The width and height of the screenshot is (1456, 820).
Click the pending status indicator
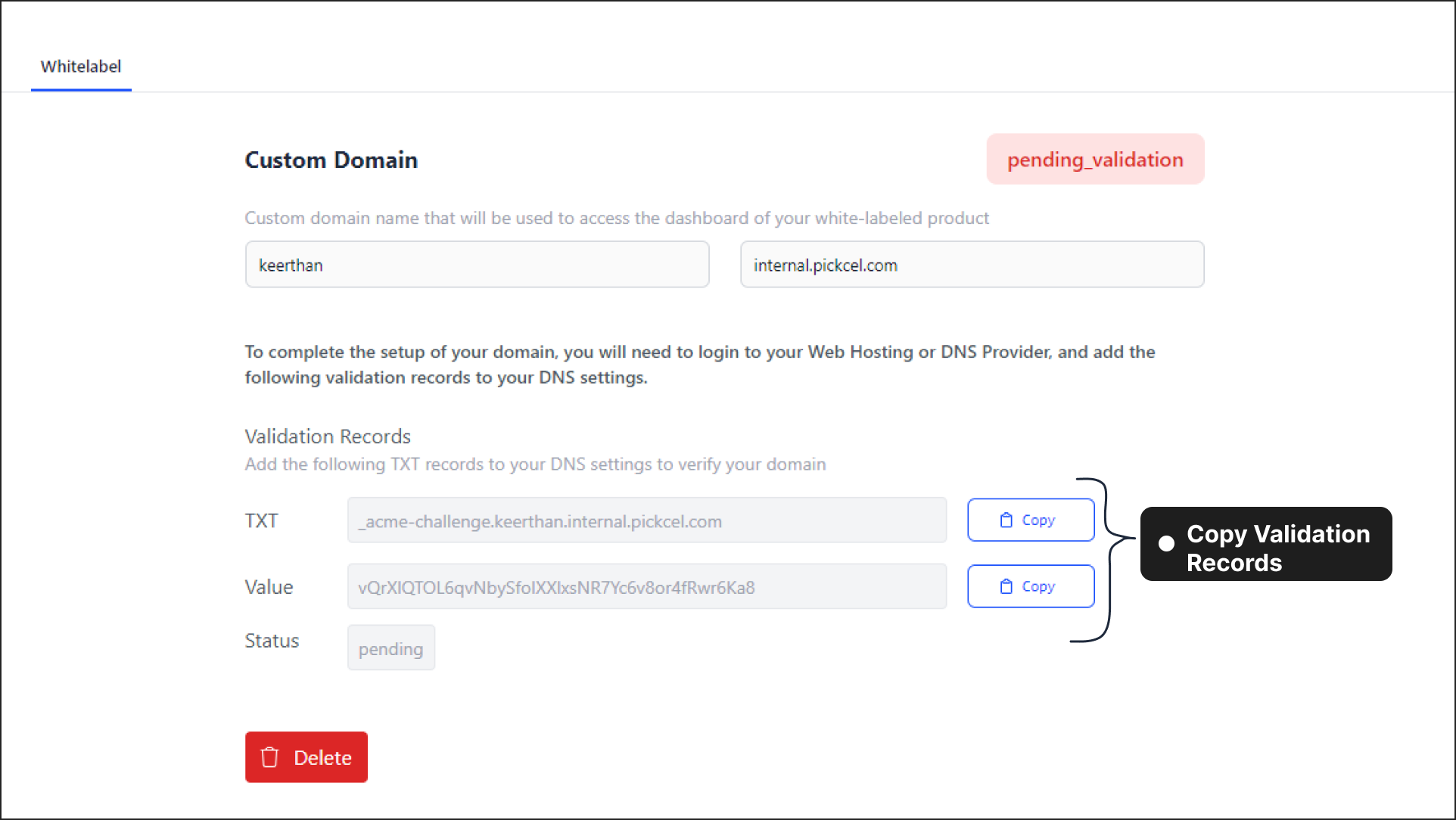coord(391,649)
